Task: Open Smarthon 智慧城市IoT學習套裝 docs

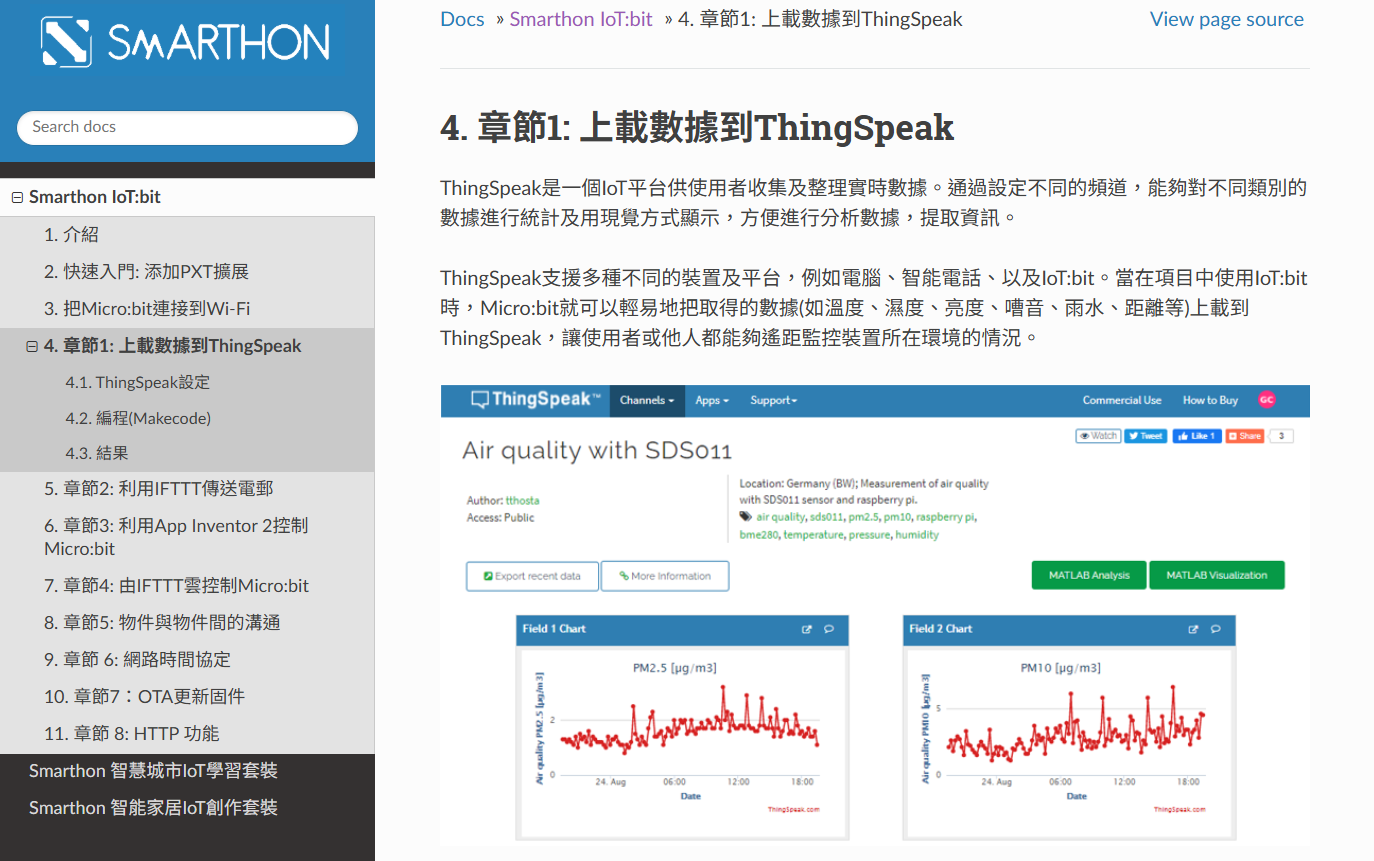Action: [x=153, y=771]
